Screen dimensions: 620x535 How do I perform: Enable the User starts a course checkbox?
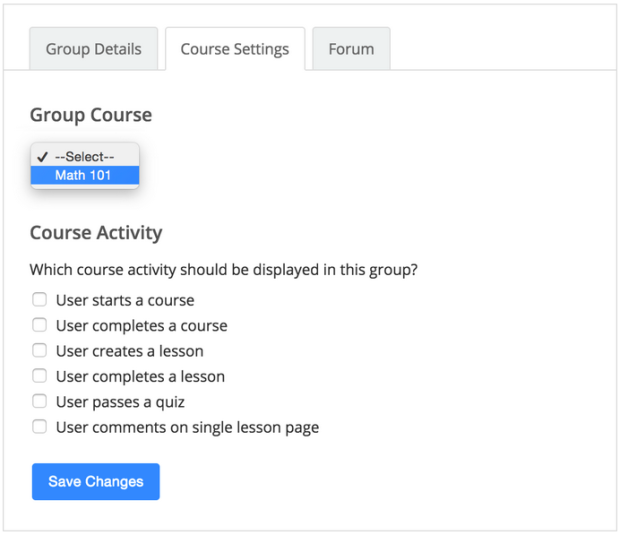tap(40, 300)
